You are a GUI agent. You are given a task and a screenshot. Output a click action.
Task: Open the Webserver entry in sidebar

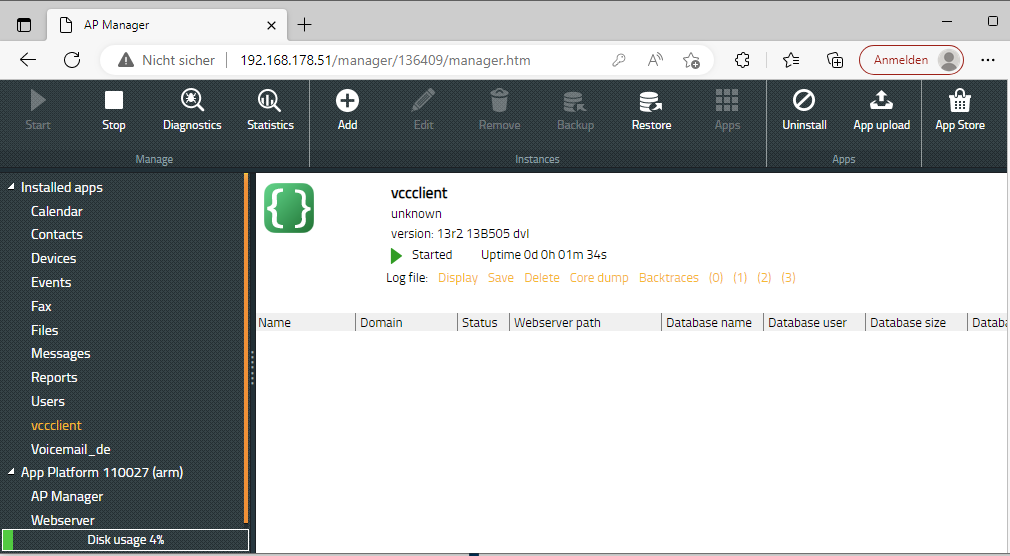(x=63, y=520)
